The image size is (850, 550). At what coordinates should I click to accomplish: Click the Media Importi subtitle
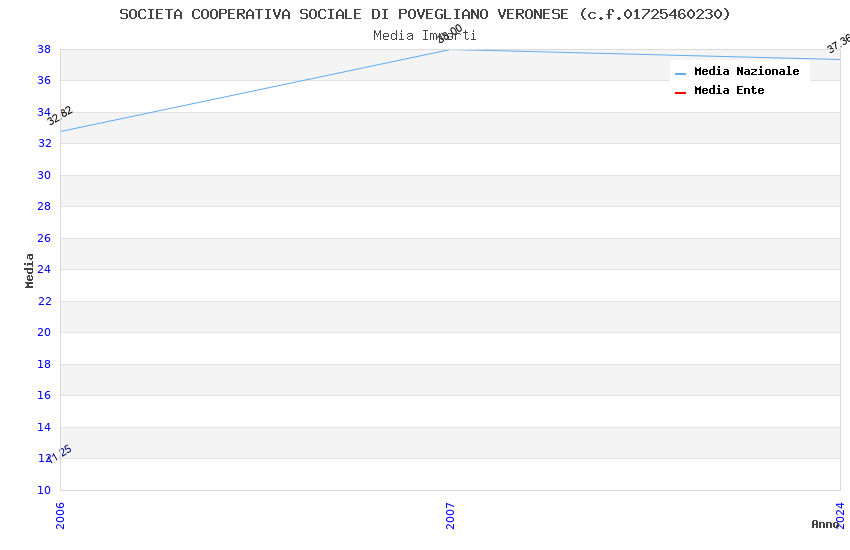coord(424,35)
